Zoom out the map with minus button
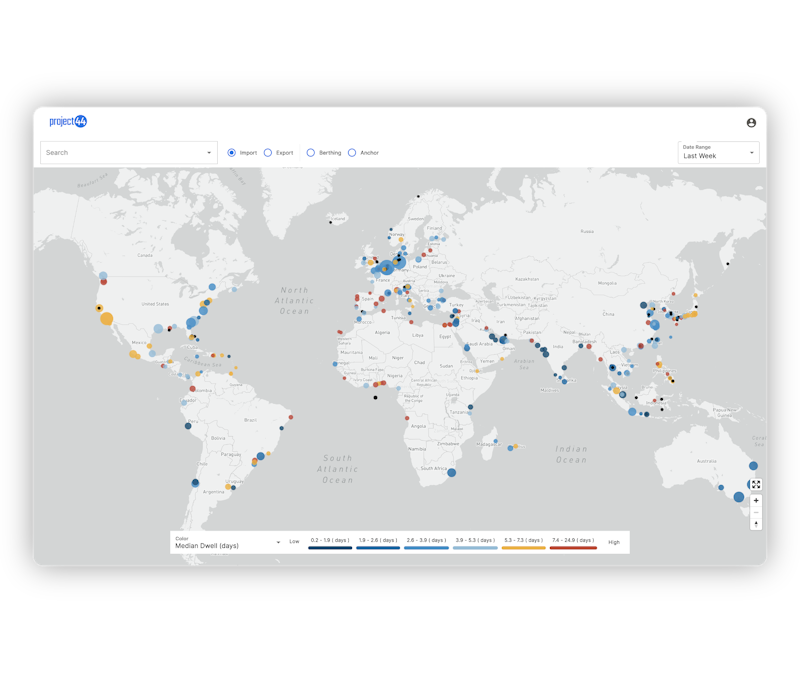Viewport: 800px width, 673px height. [x=756, y=512]
